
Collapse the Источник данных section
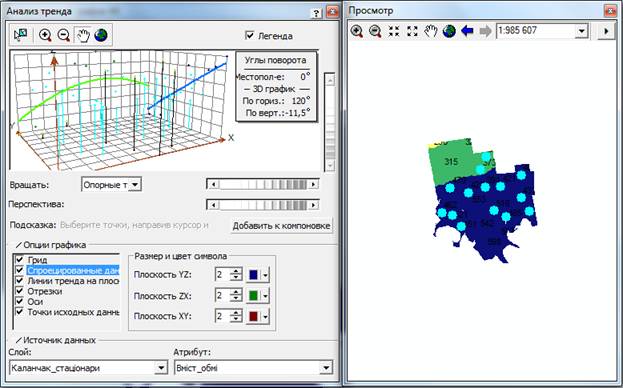click(x=18, y=340)
